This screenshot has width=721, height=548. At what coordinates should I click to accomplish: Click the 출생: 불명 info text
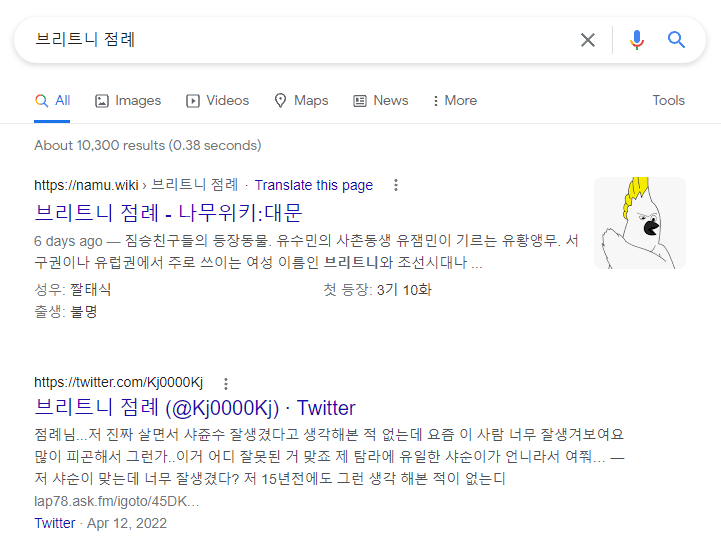click(66, 312)
